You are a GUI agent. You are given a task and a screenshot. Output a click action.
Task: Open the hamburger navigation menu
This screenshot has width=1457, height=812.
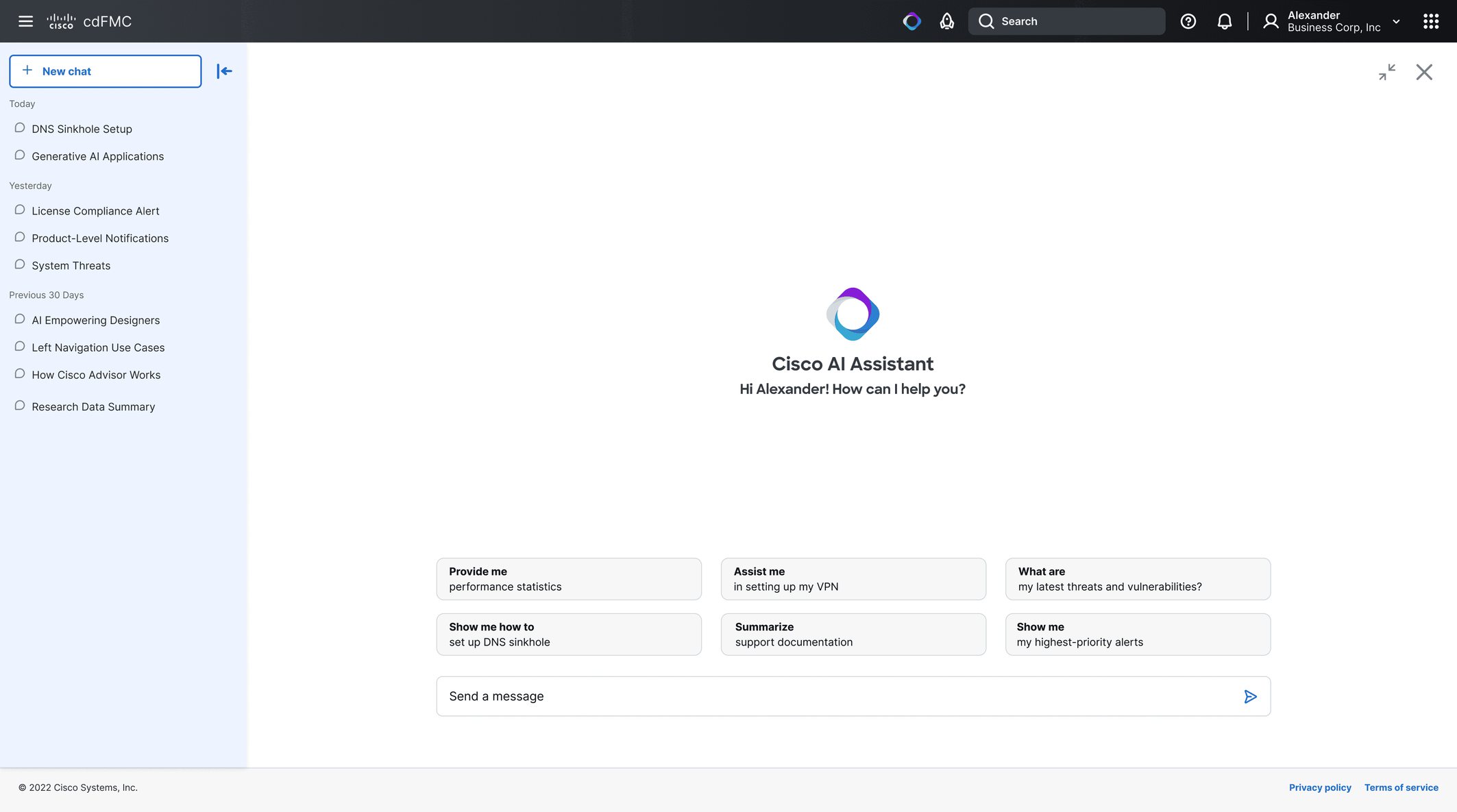point(25,21)
